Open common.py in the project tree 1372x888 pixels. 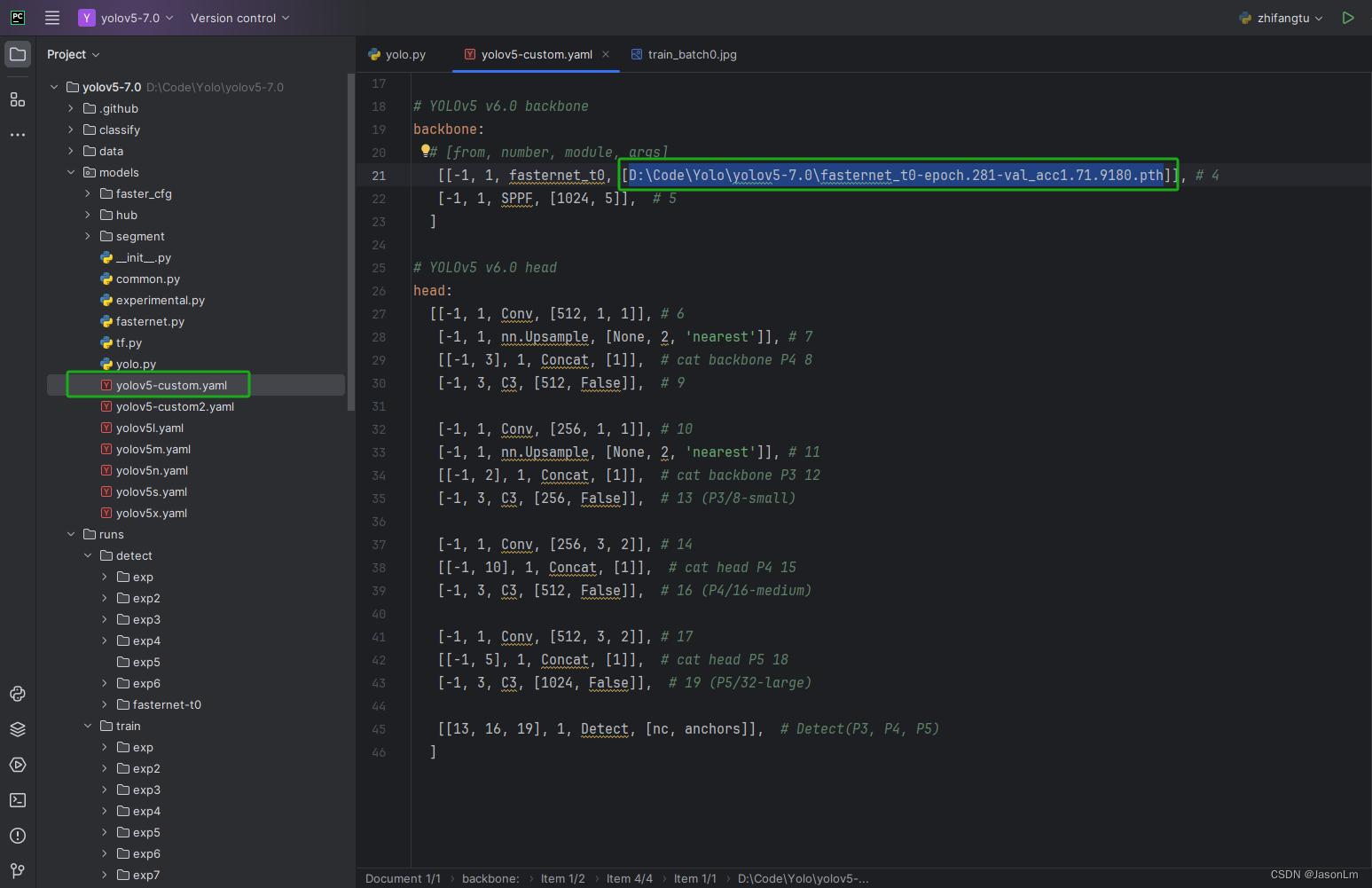[x=148, y=279]
